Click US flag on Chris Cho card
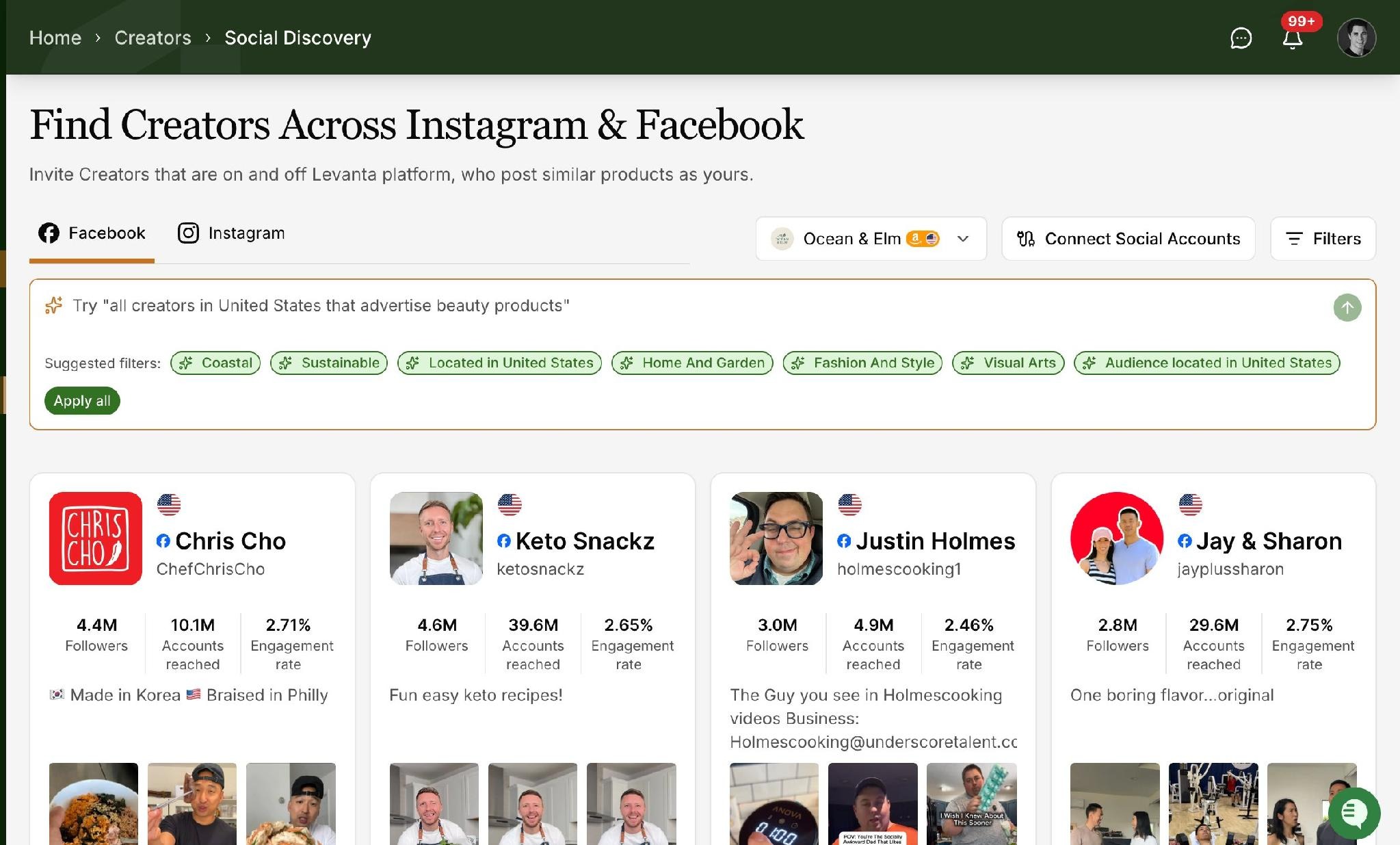 [x=169, y=505]
